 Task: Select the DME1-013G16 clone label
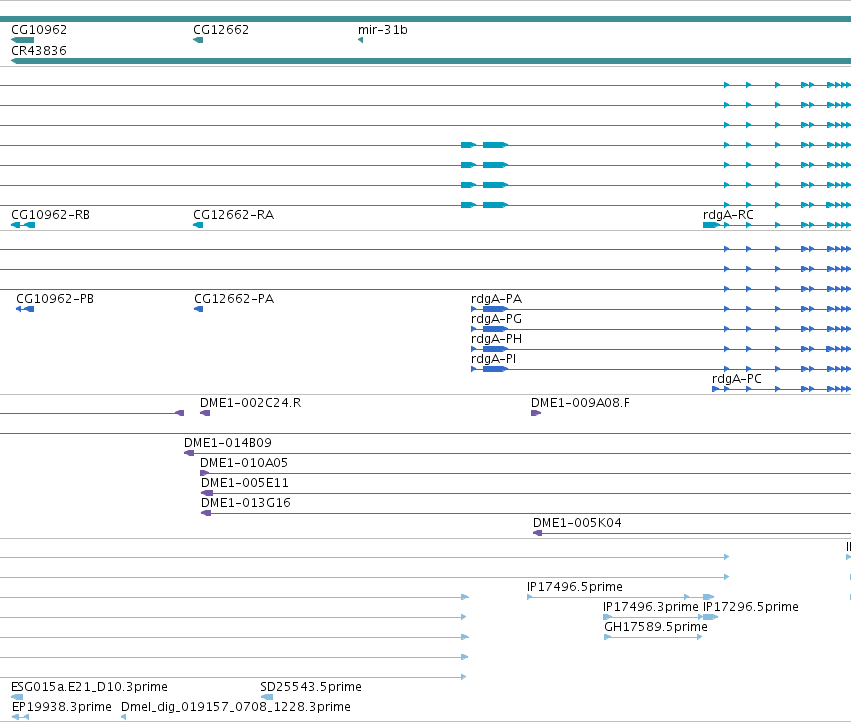tap(246, 503)
